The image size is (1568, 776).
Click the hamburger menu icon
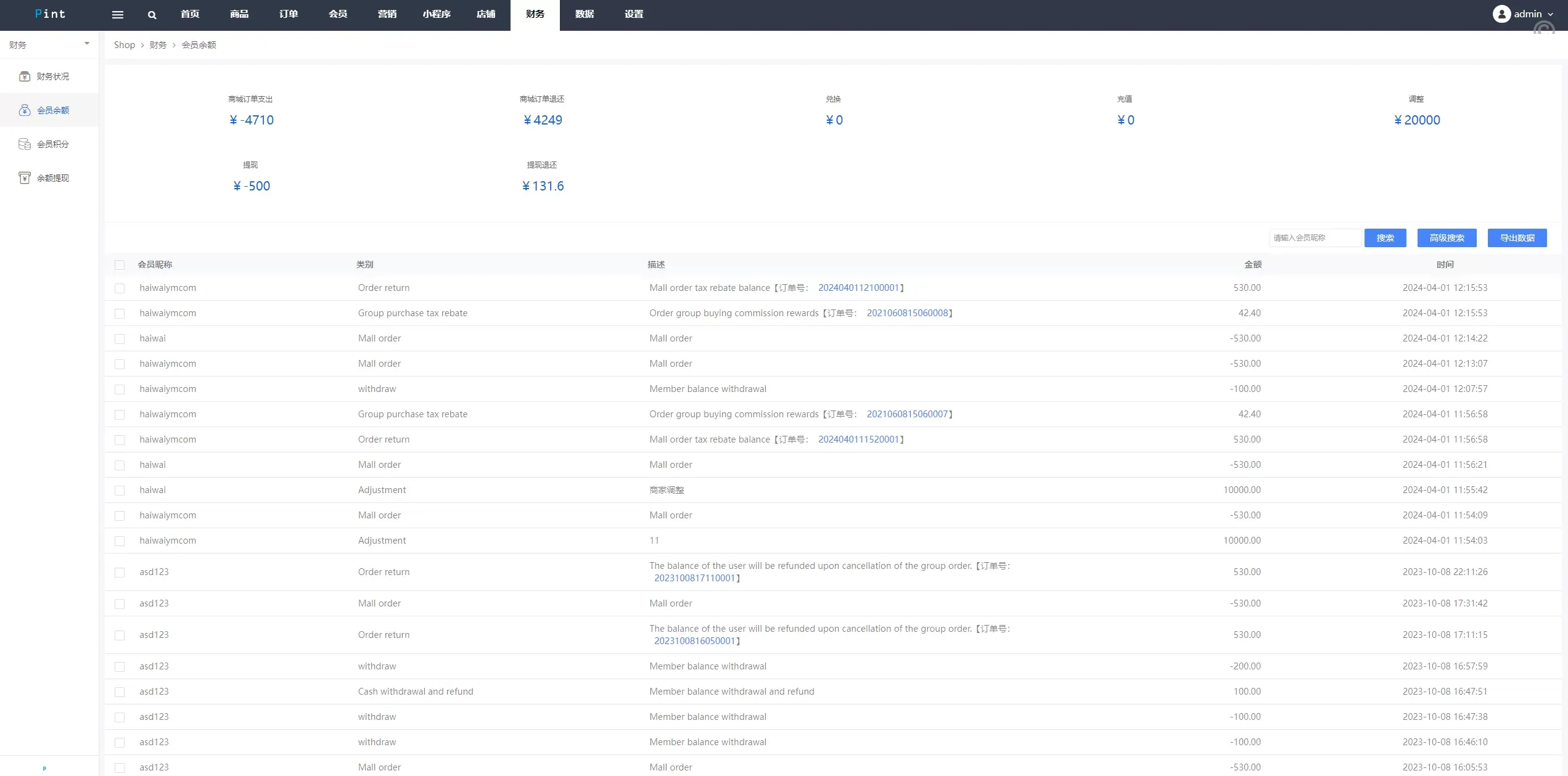[117, 15]
